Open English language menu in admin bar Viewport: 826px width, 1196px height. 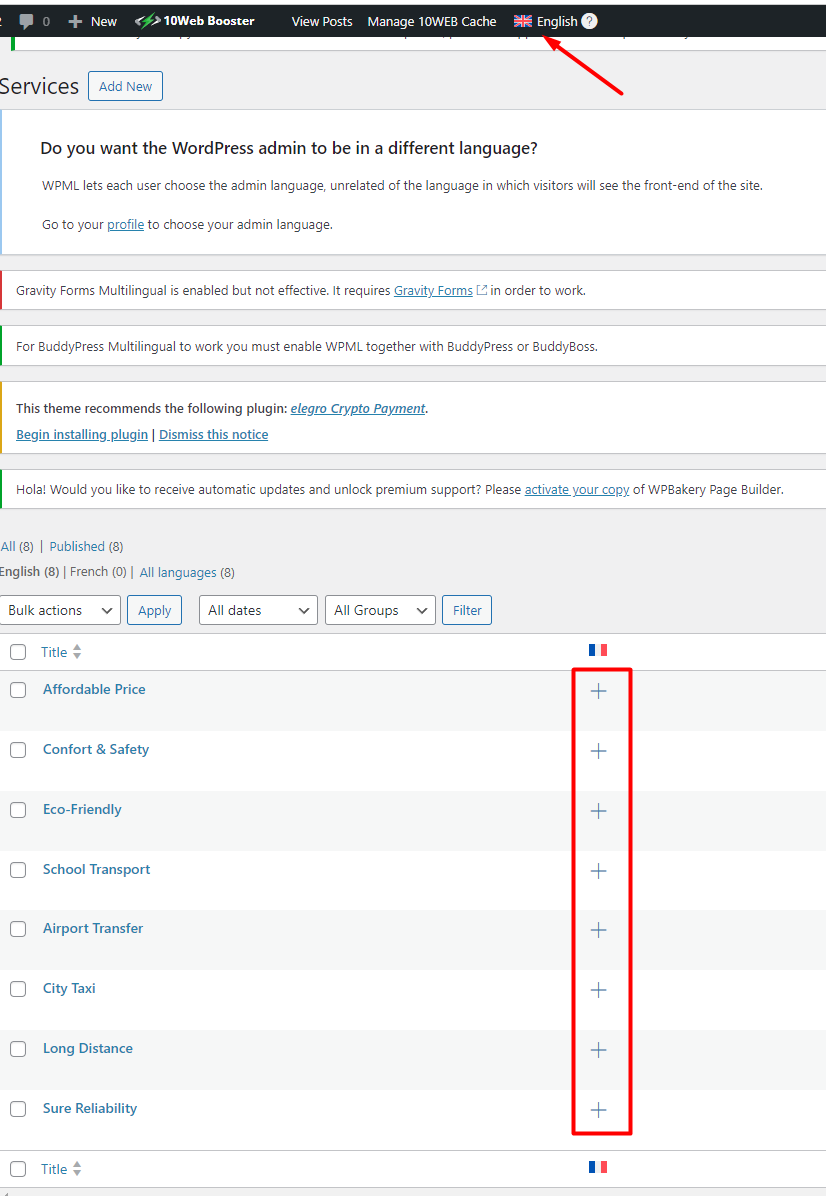click(557, 21)
